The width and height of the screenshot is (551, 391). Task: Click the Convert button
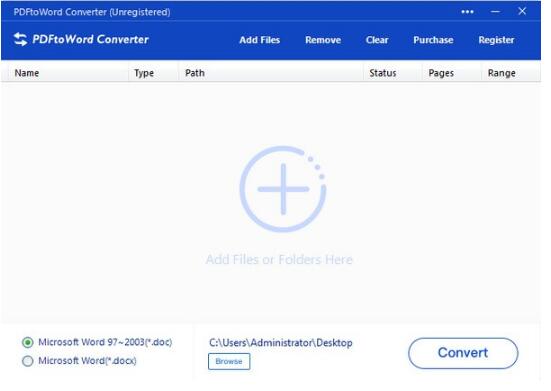(463, 353)
